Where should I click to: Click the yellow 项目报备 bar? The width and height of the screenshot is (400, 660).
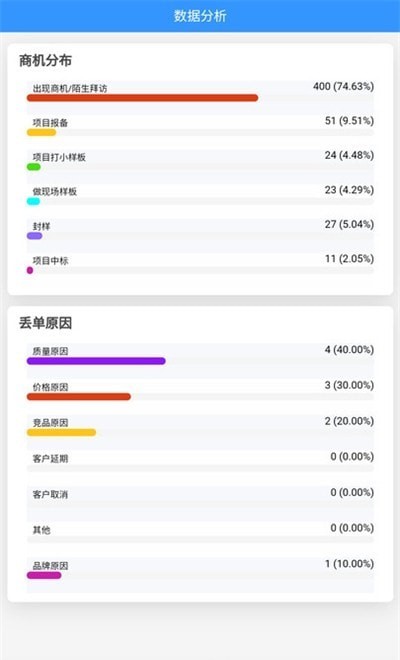41,132
